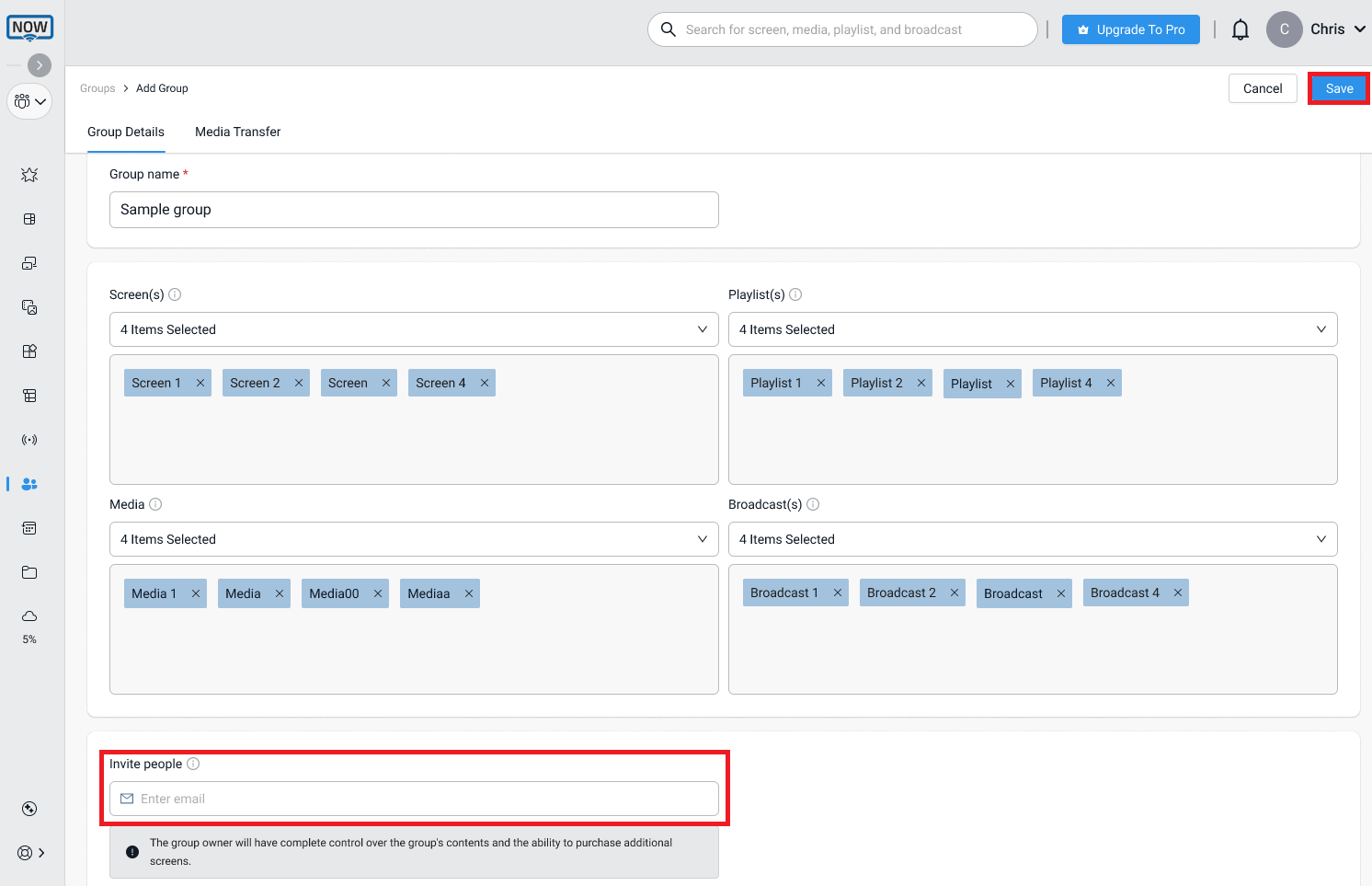
Task: Remove the Screen 4 chip
Action: [485, 383]
